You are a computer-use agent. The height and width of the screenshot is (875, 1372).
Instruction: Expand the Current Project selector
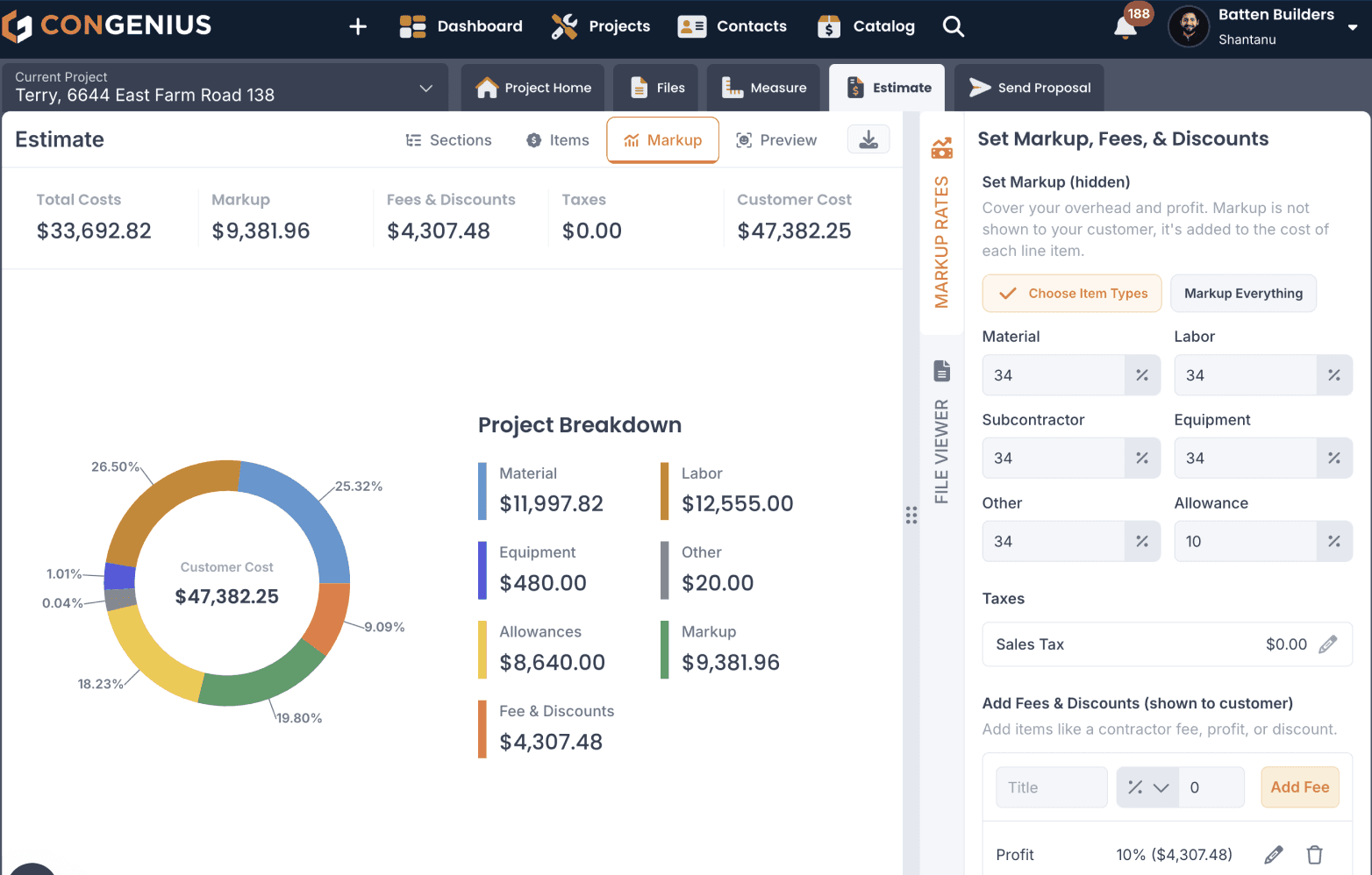(x=225, y=88)
